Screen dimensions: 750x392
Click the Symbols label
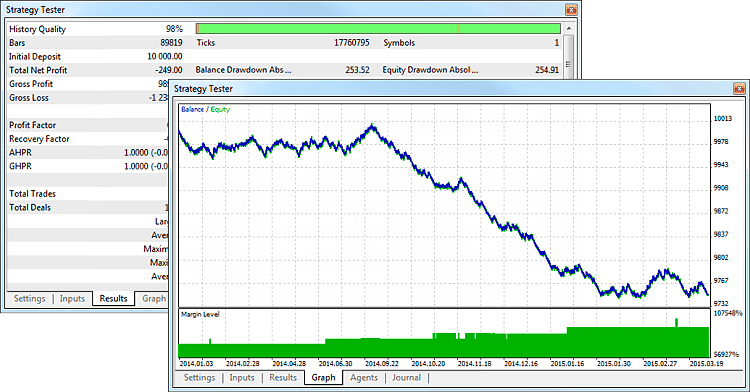pyautogui.click(x=399, y=43)
